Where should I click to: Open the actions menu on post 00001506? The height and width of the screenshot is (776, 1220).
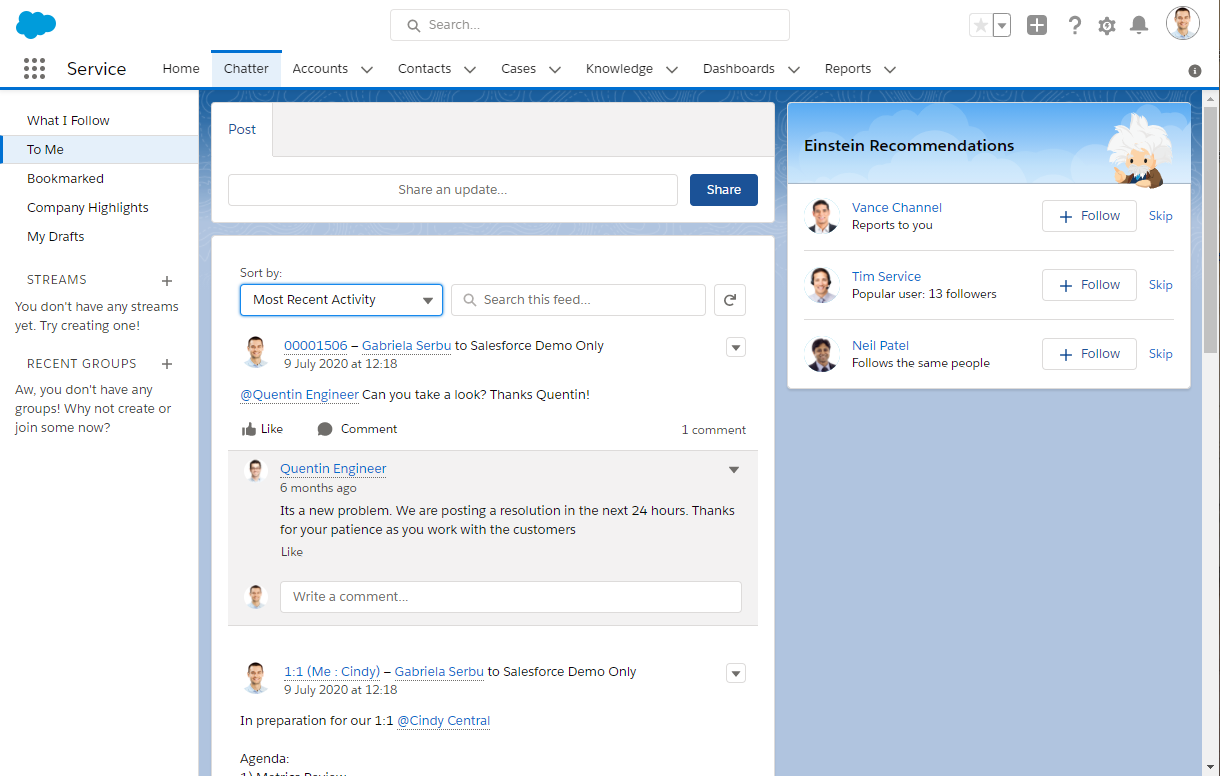735,347
